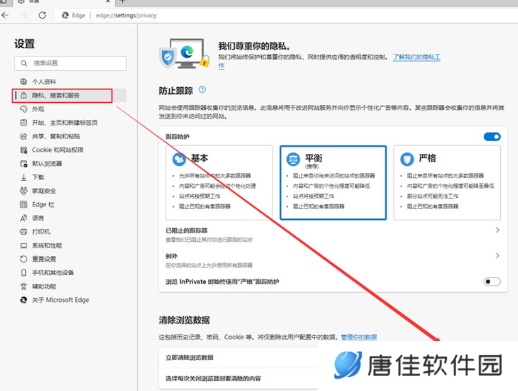Open the 了解我们的隐私工作 link
518x391 pixels.
point(416,57)
